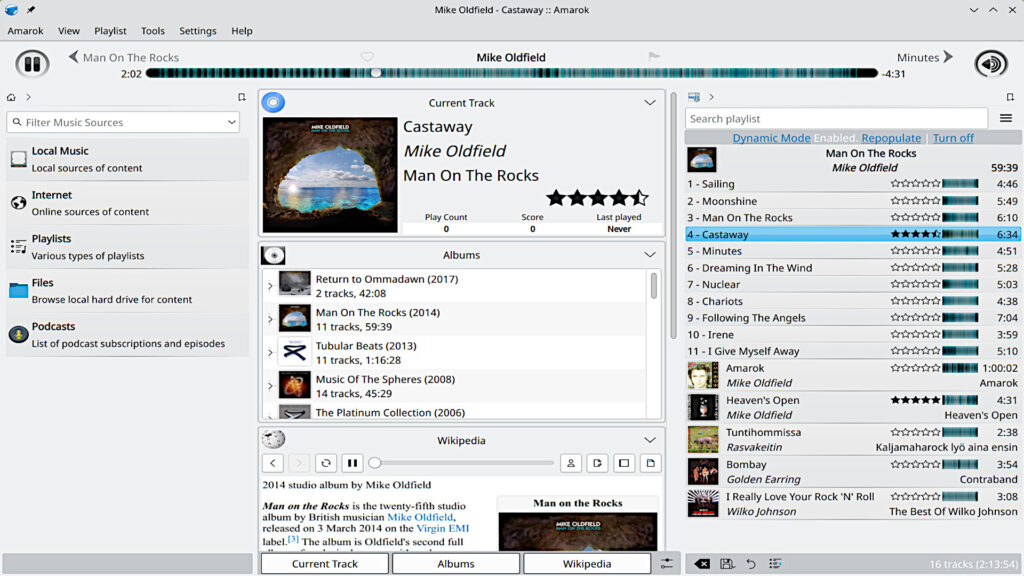Screen dimensions: 1024x576
Task: Rate the Nuclear track with stars
Action: tap(916, 284)
